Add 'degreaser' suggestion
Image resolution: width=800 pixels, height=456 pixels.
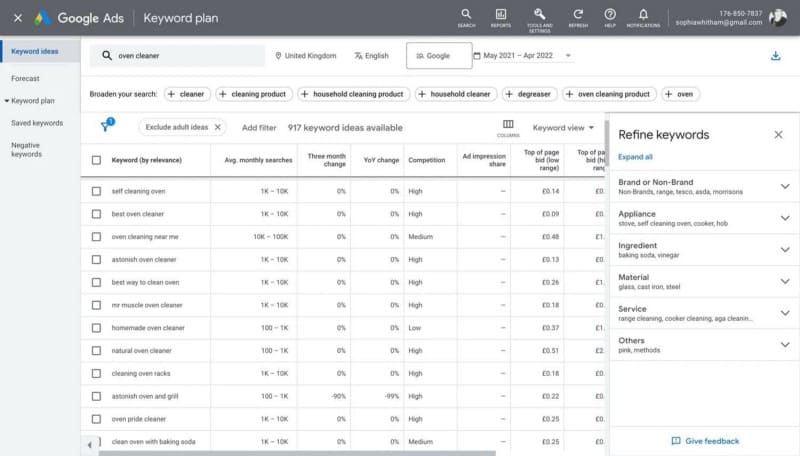(529, 94)
